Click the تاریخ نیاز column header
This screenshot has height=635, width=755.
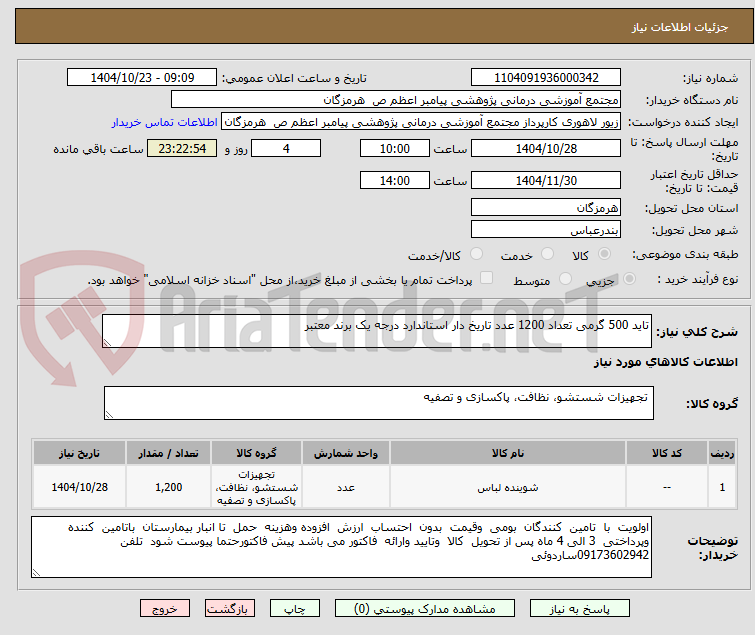click(x=79, y=453)
